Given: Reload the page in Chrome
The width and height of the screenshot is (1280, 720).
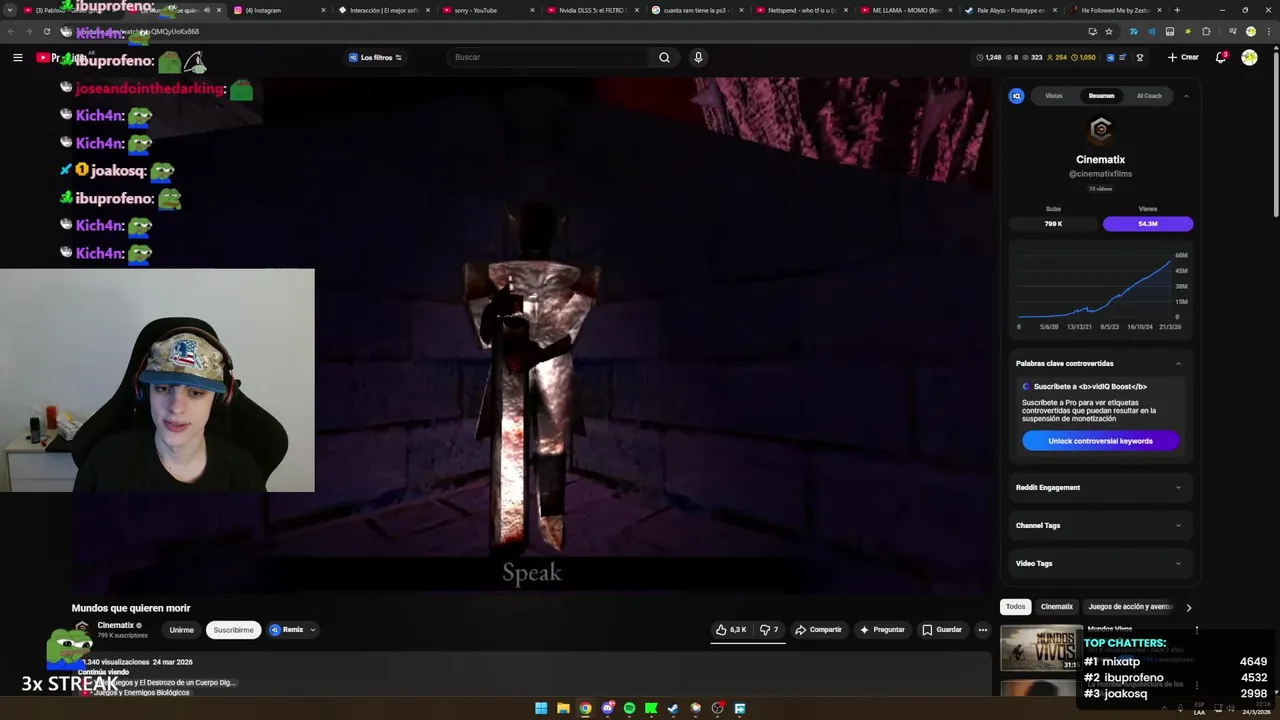Looking at the screenshot, I should pos(46,31).
